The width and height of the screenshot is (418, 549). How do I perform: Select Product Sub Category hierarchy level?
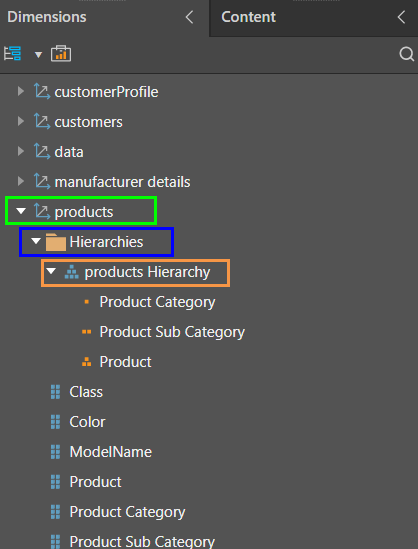172,332
